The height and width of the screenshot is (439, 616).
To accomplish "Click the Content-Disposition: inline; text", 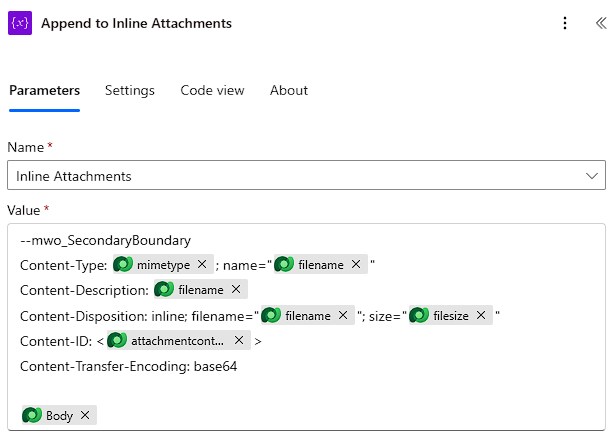I will pyautogui.click(x=103, y=316).
